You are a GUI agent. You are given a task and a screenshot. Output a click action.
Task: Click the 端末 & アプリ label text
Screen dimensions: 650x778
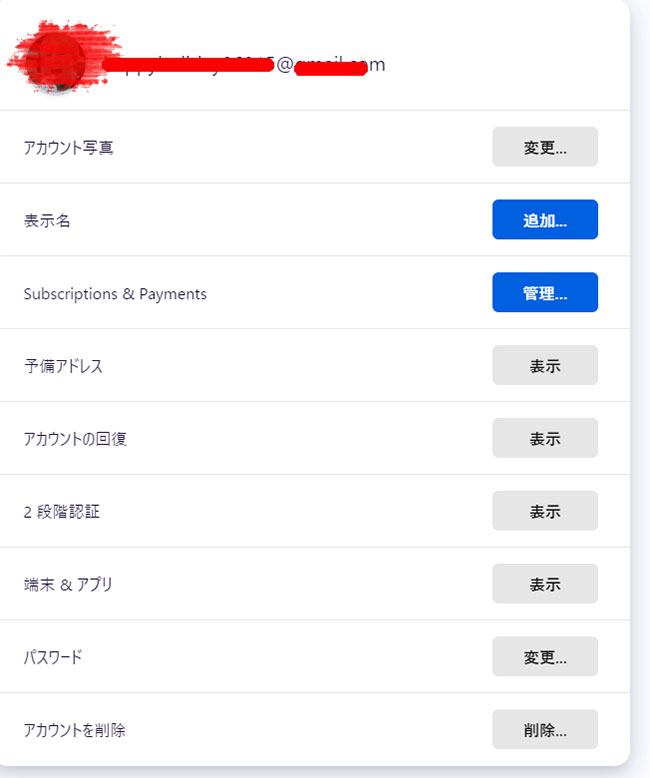tap(68, 584)
